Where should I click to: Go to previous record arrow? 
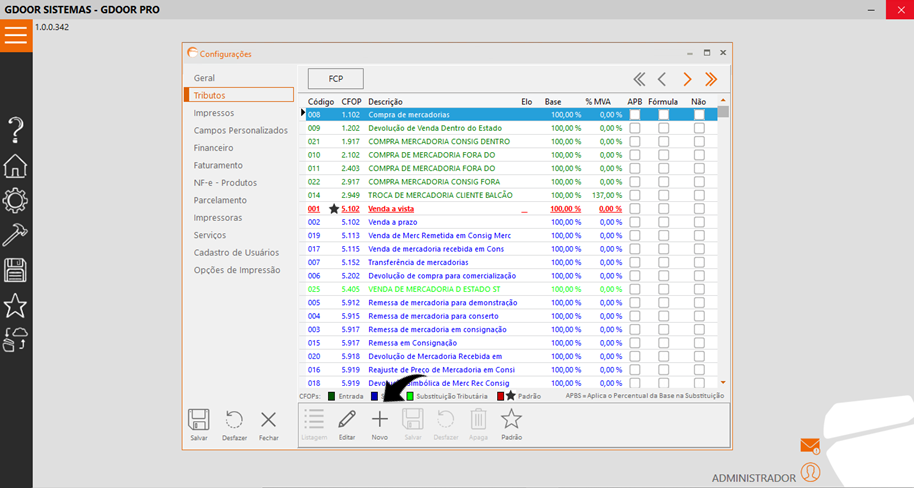[x=662, y=79]
